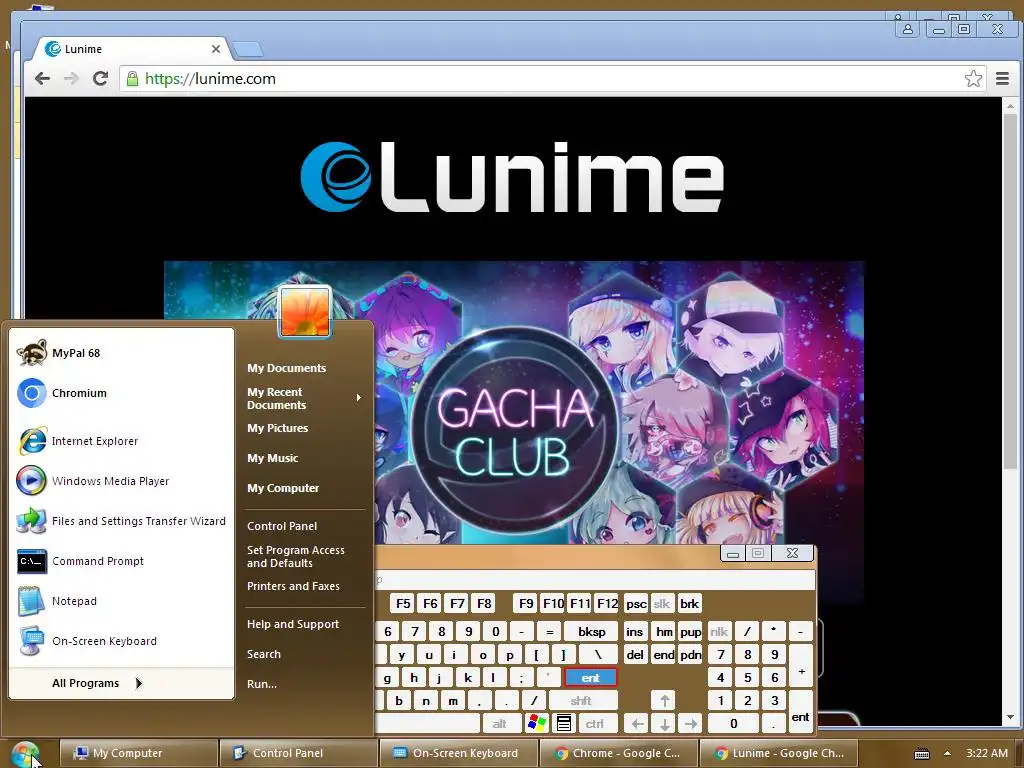Click the context menu key on the on-screen keyboard
The height and width of the screenshot is (768, 1024).
tap(564, 723)
